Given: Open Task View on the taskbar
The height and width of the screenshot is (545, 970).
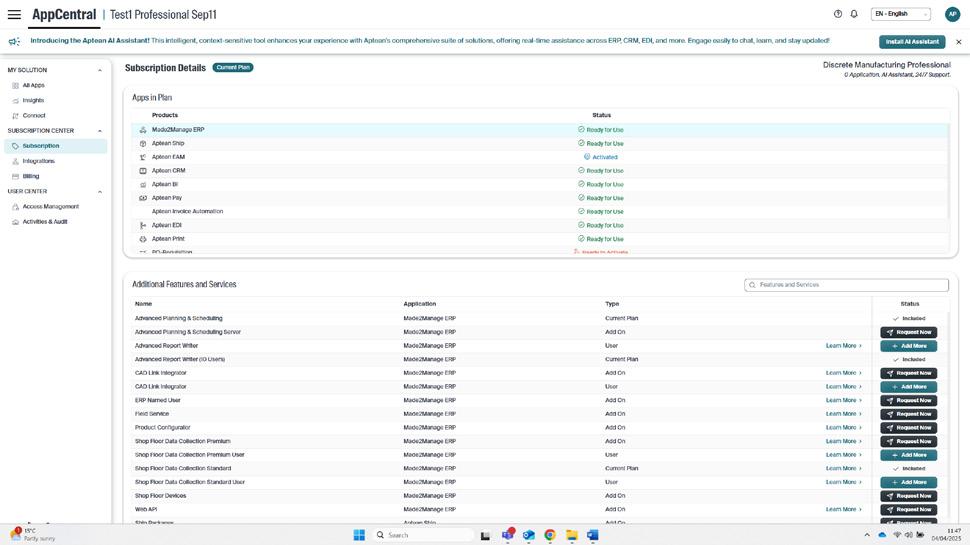Looking at the screenshot, I should 486,536.
